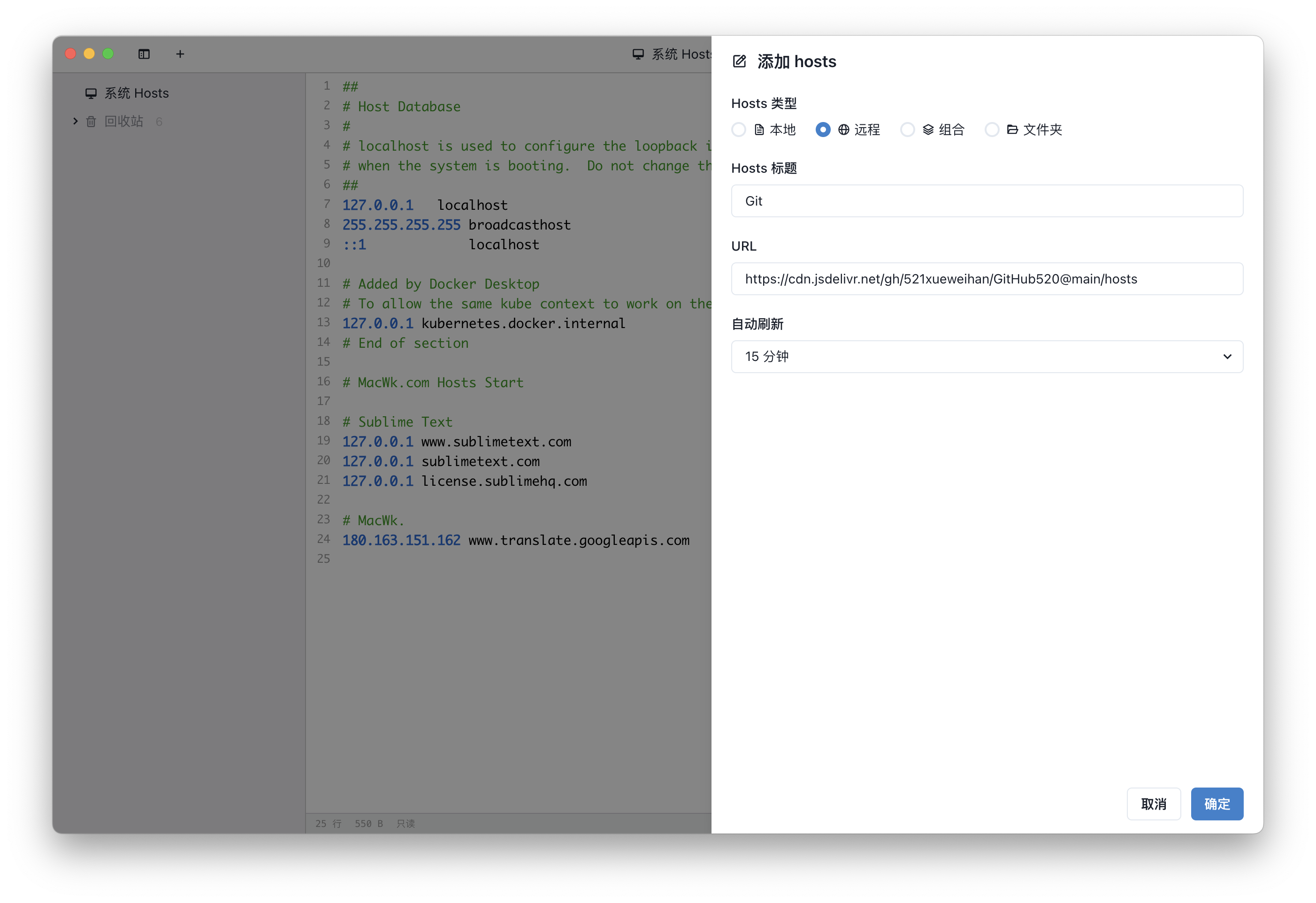
Task: Click the trash icon for 回收站
Action: point(91,122)
